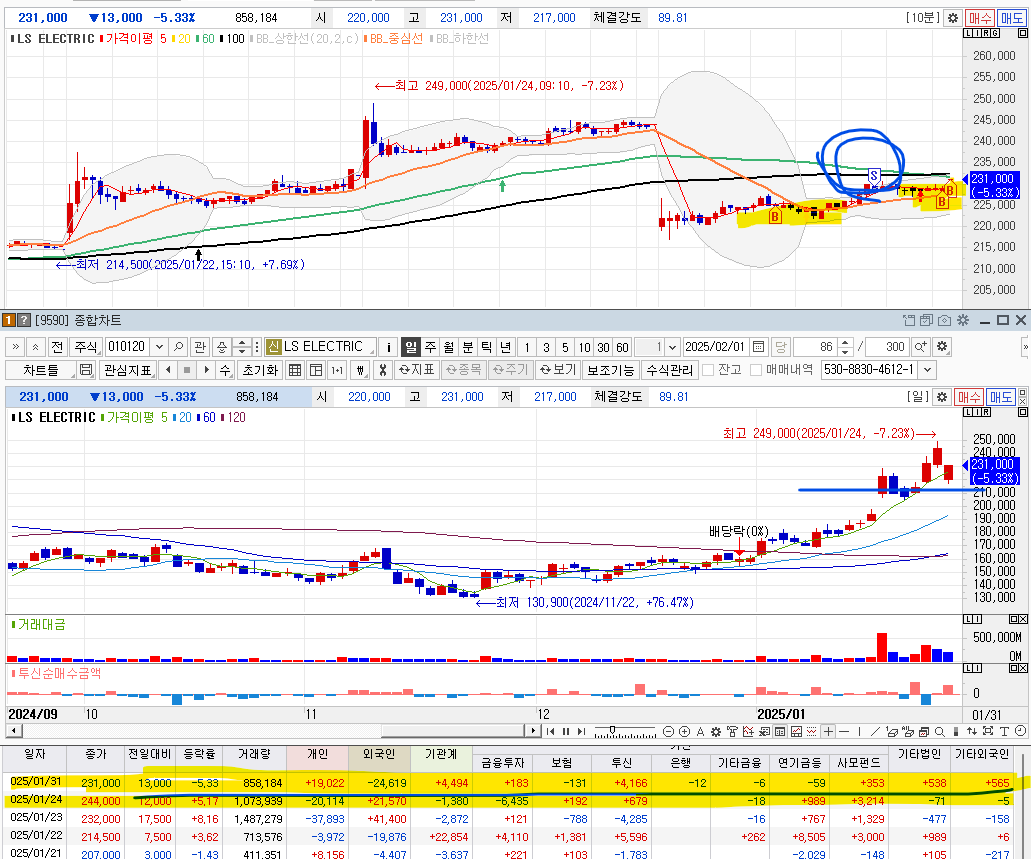Screen dimensions: 1032x859
Task: Select the 30-minute interval button
Action: [604, 347]
